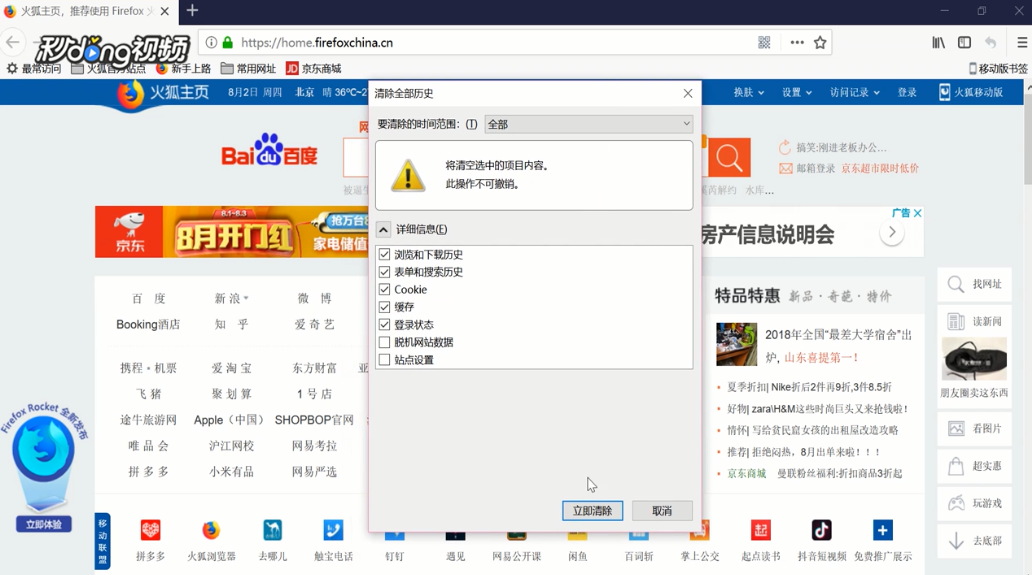
Task: Open the 触宝电话 app icon
Action: [333, 530]
